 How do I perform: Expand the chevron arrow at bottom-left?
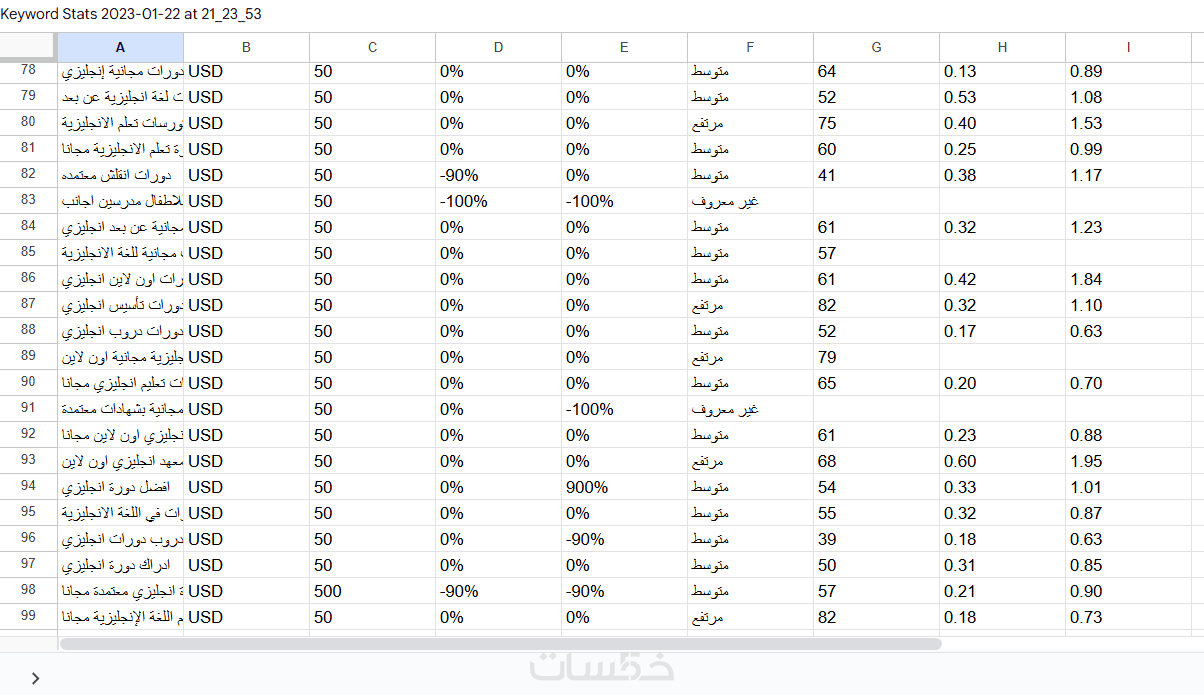pyautogui.click(x=36, y=678)
